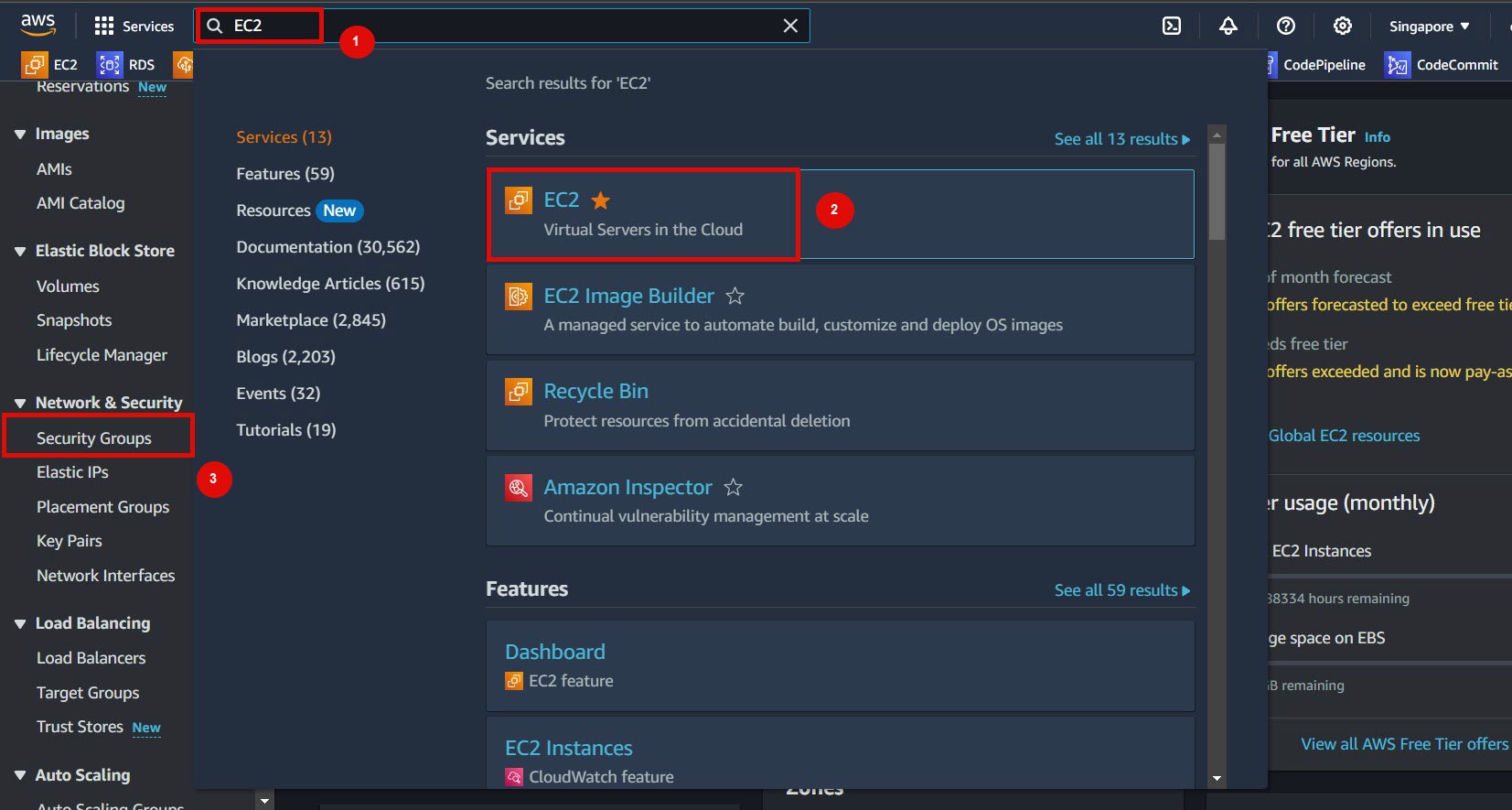This screenshot has width=1512, height=810.
Task: Collapse the Auto Scaling section
Action: coord(20,776)
